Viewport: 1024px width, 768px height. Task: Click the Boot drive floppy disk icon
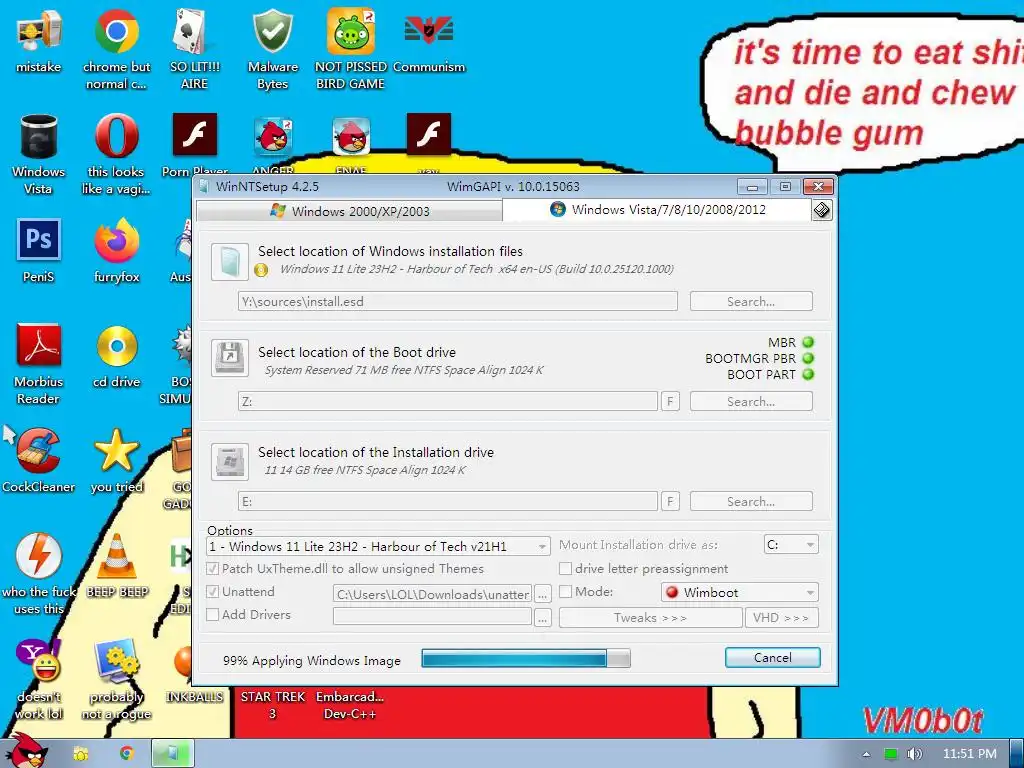pyautogui.click(x=230, y=358)
